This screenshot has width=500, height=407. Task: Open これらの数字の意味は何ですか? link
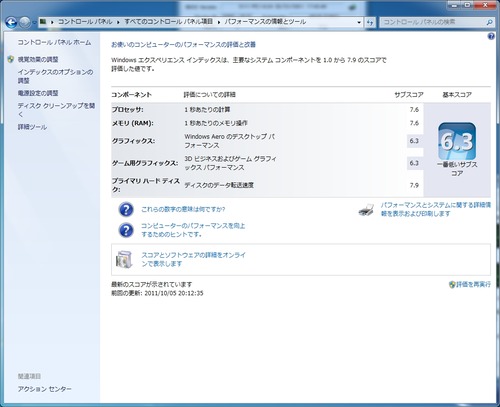(x=183, y=209)
